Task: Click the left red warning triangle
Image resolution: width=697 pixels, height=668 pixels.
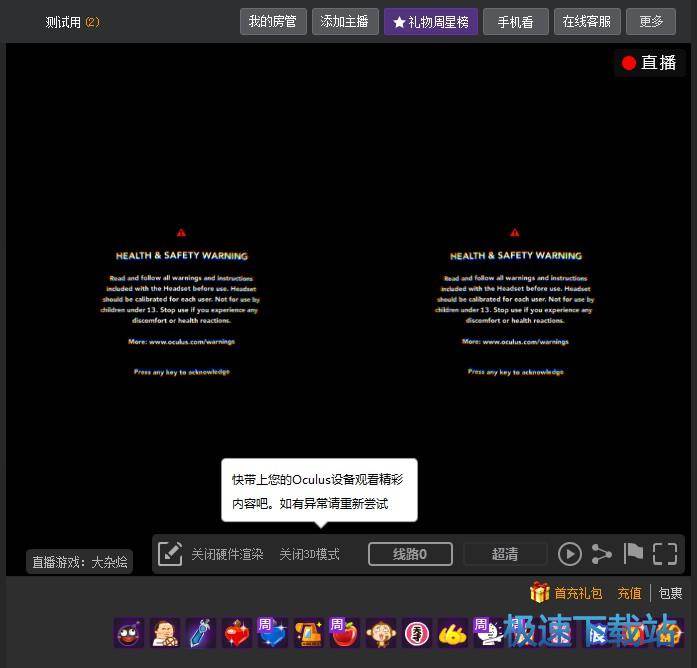Action: [x=181, y=232]
